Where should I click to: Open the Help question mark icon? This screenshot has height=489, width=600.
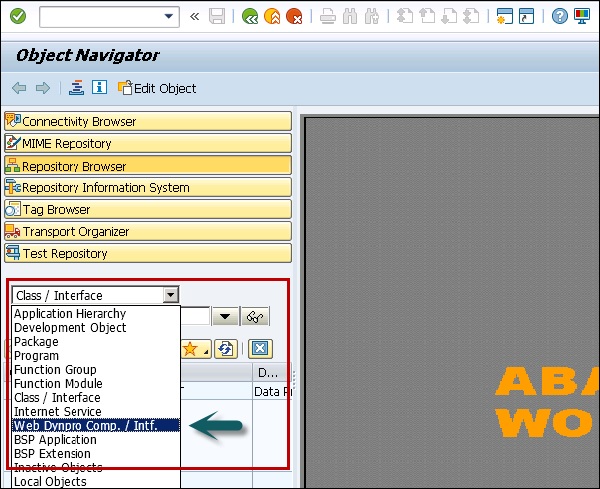560,17
